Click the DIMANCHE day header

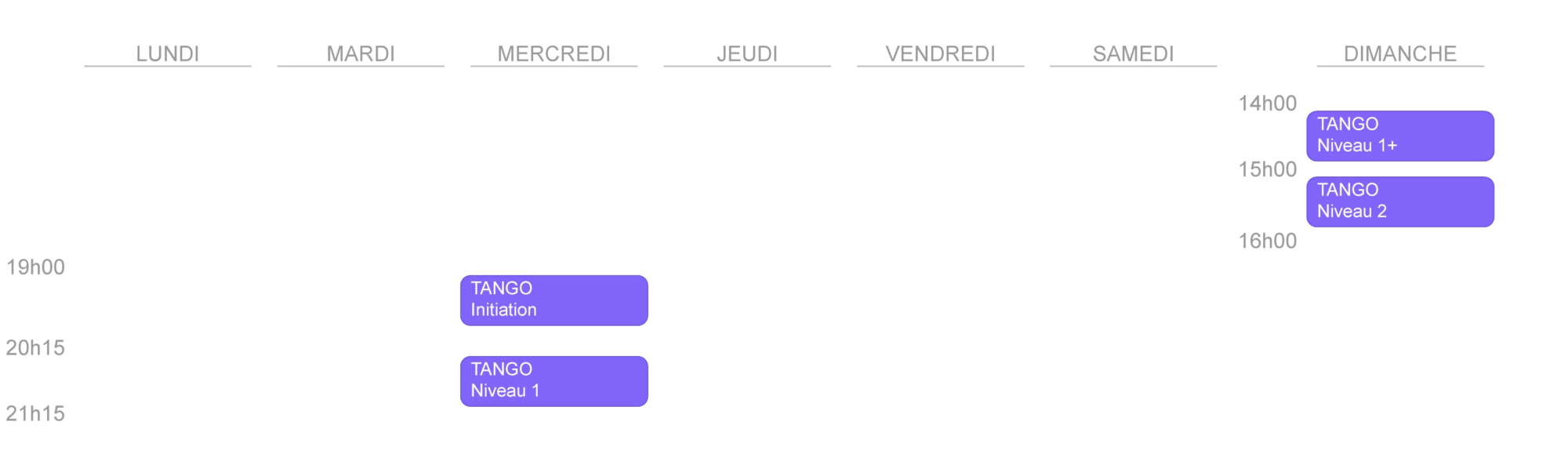tap(1400, 53)
